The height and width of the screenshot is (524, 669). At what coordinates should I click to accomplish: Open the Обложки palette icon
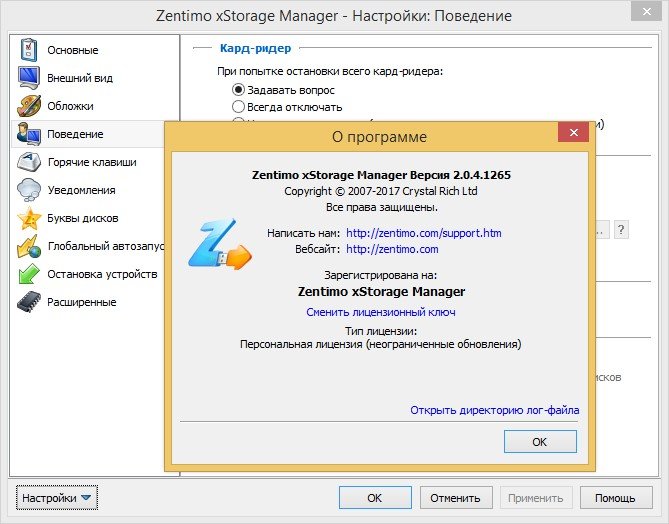[29, 106]
